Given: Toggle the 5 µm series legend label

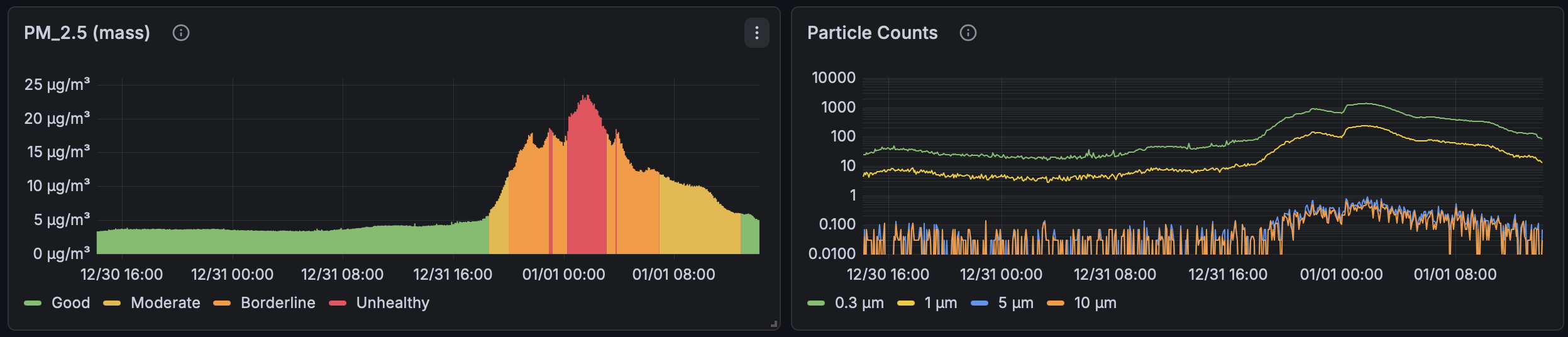Looking at the screenshot, I should [1015, 303].
